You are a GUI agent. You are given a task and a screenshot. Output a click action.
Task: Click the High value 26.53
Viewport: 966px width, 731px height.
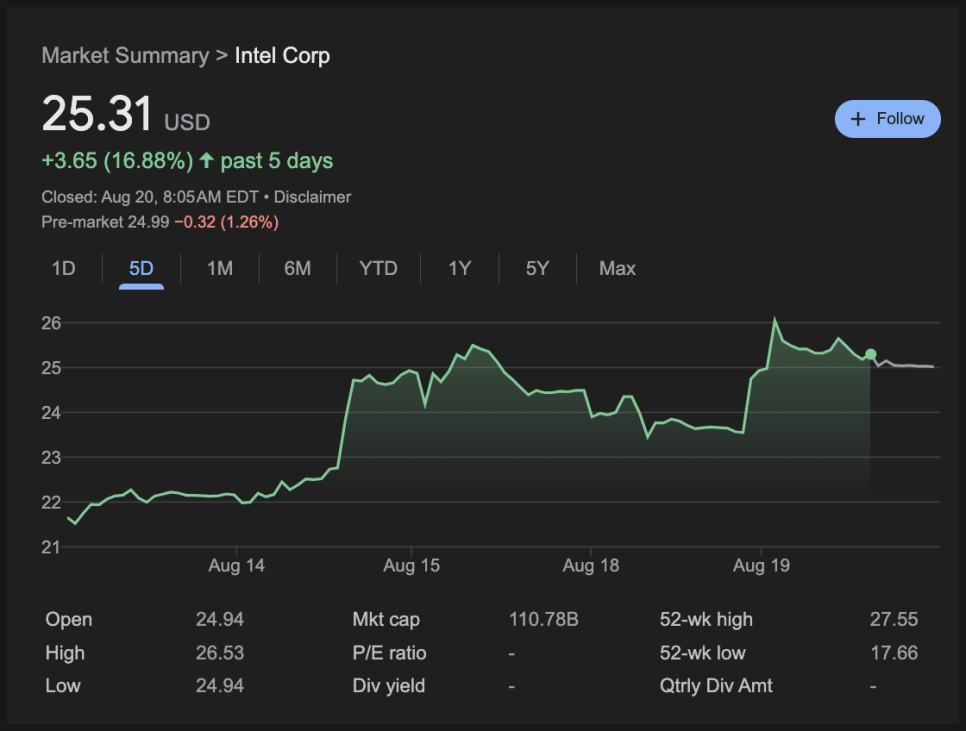pyautogui.click(x=220, y=653)
